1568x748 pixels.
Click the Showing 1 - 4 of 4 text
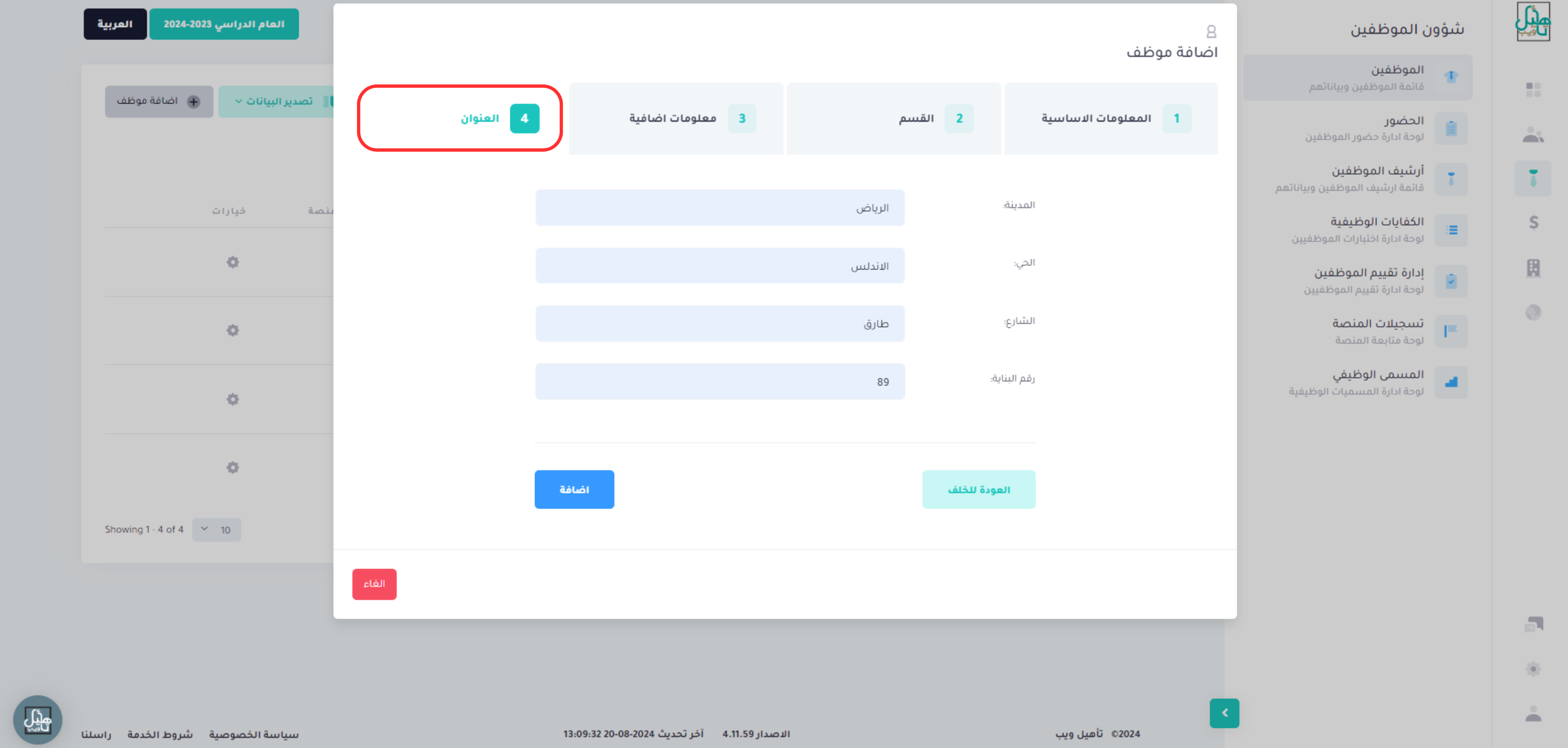click(144, 530)
